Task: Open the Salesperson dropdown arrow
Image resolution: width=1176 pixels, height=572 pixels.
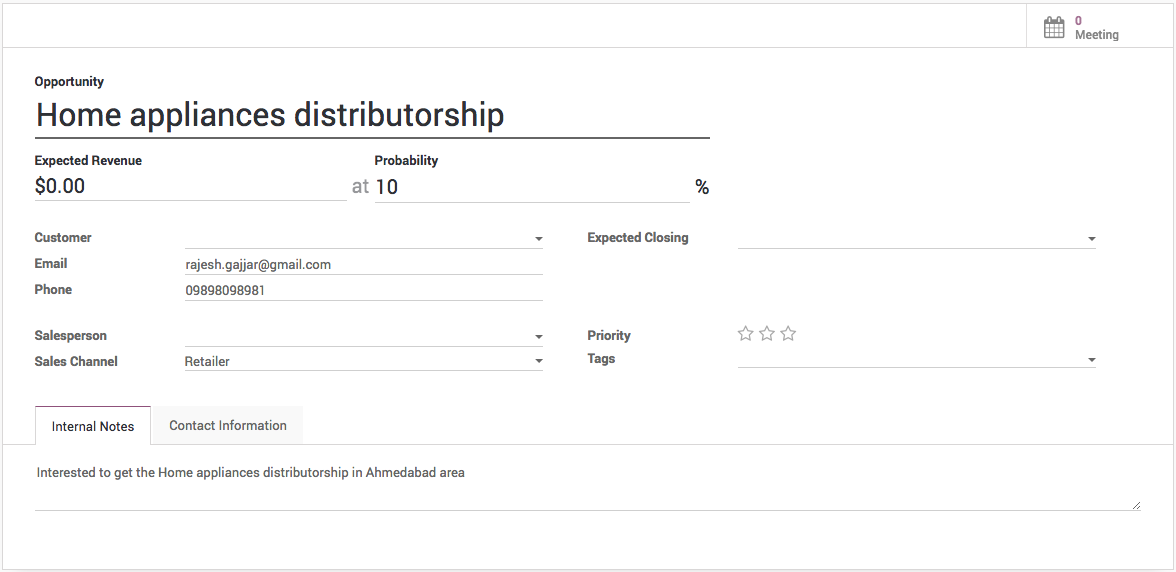Action: [538, 337]
